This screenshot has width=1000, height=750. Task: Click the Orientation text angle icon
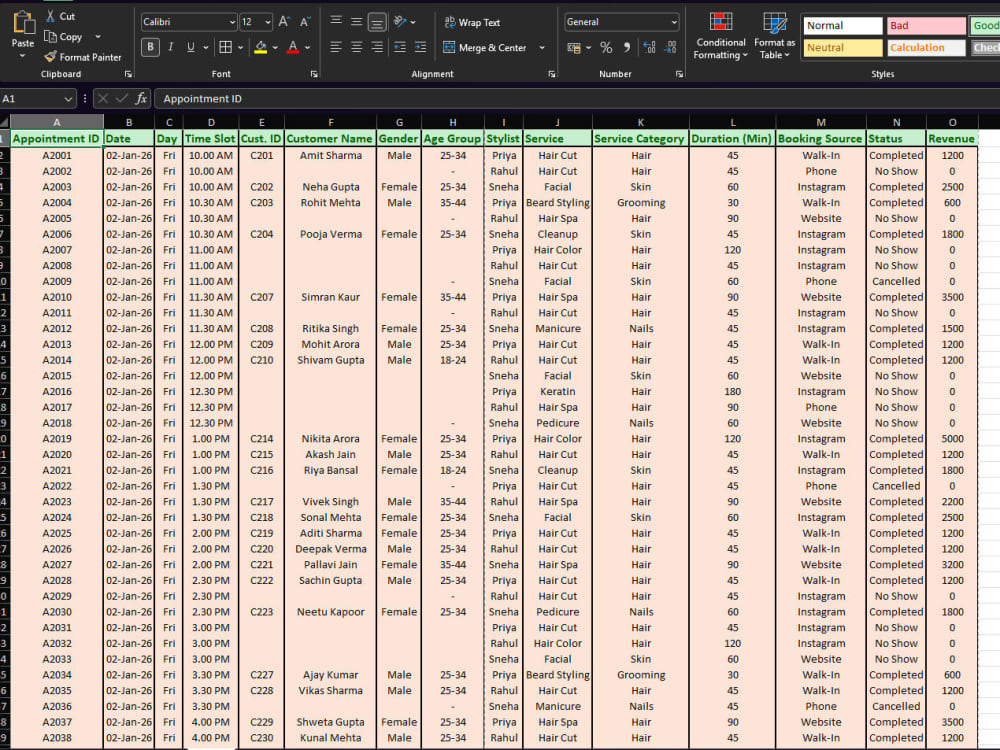[401, 22]
